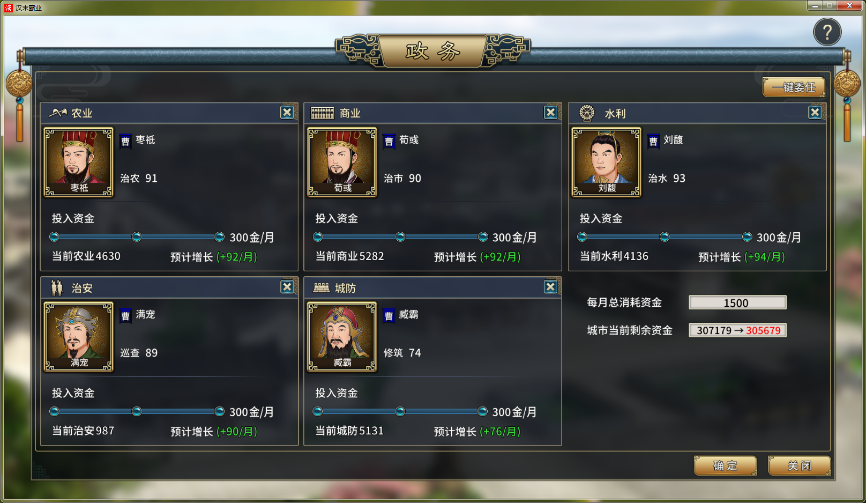The width and height of the screenshot is (866, 503).
Task: Set city defense slider to maximum notch
Action: (x=483, y=411)
